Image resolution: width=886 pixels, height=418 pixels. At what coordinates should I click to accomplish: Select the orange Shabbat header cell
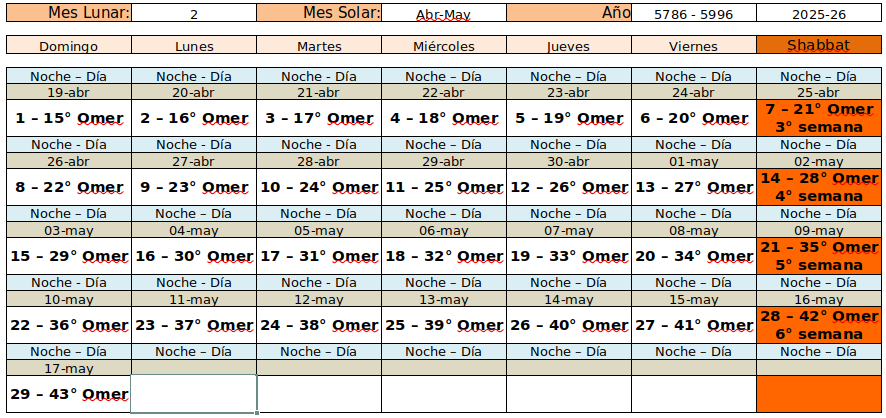pyautogui.click(x=818, y=46)
